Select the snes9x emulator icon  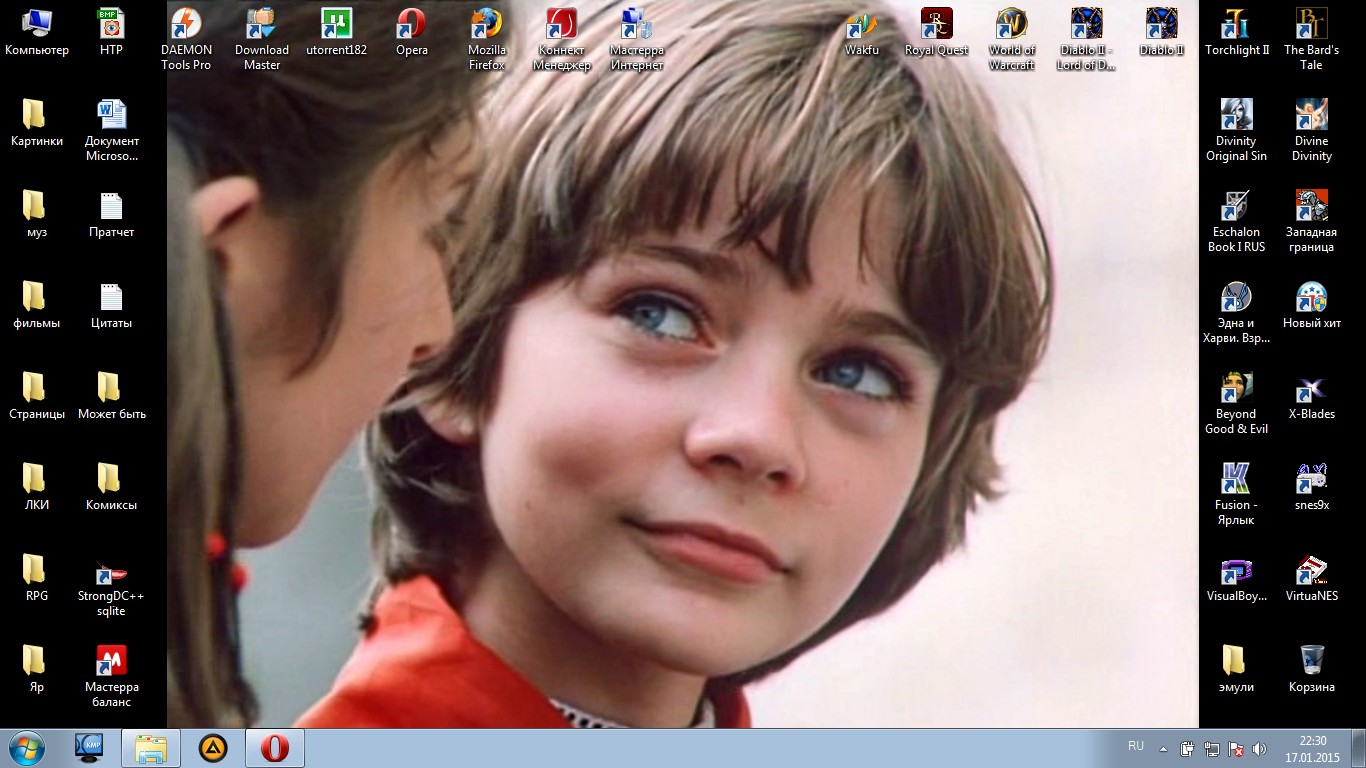tap(1311, 487)
